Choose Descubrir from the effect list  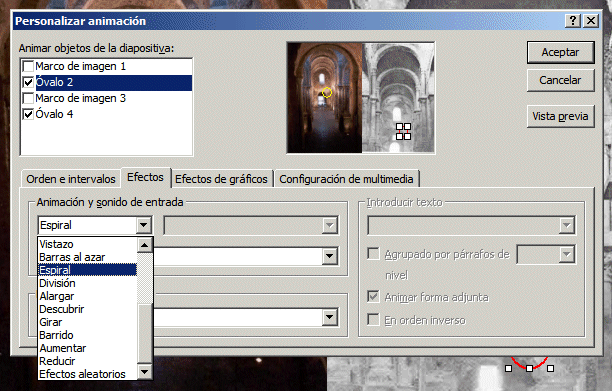pyautogui.click(x=62, y=309)
